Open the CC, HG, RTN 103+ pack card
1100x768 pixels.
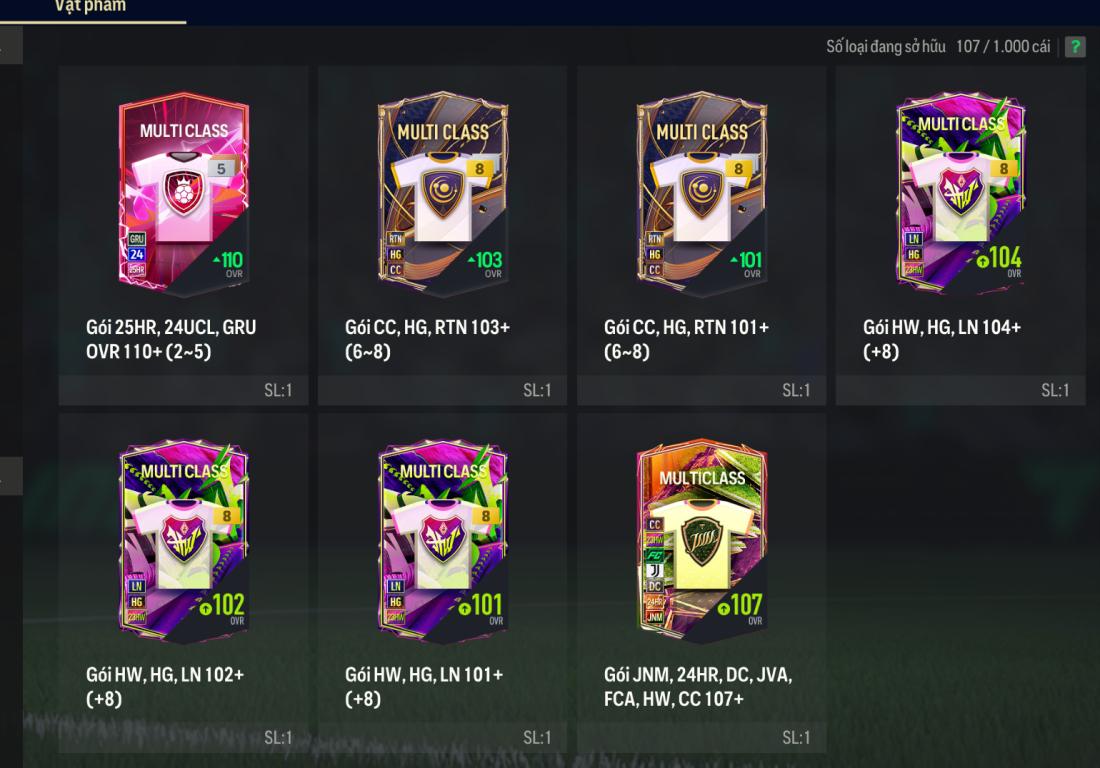[x=443, y=236]
